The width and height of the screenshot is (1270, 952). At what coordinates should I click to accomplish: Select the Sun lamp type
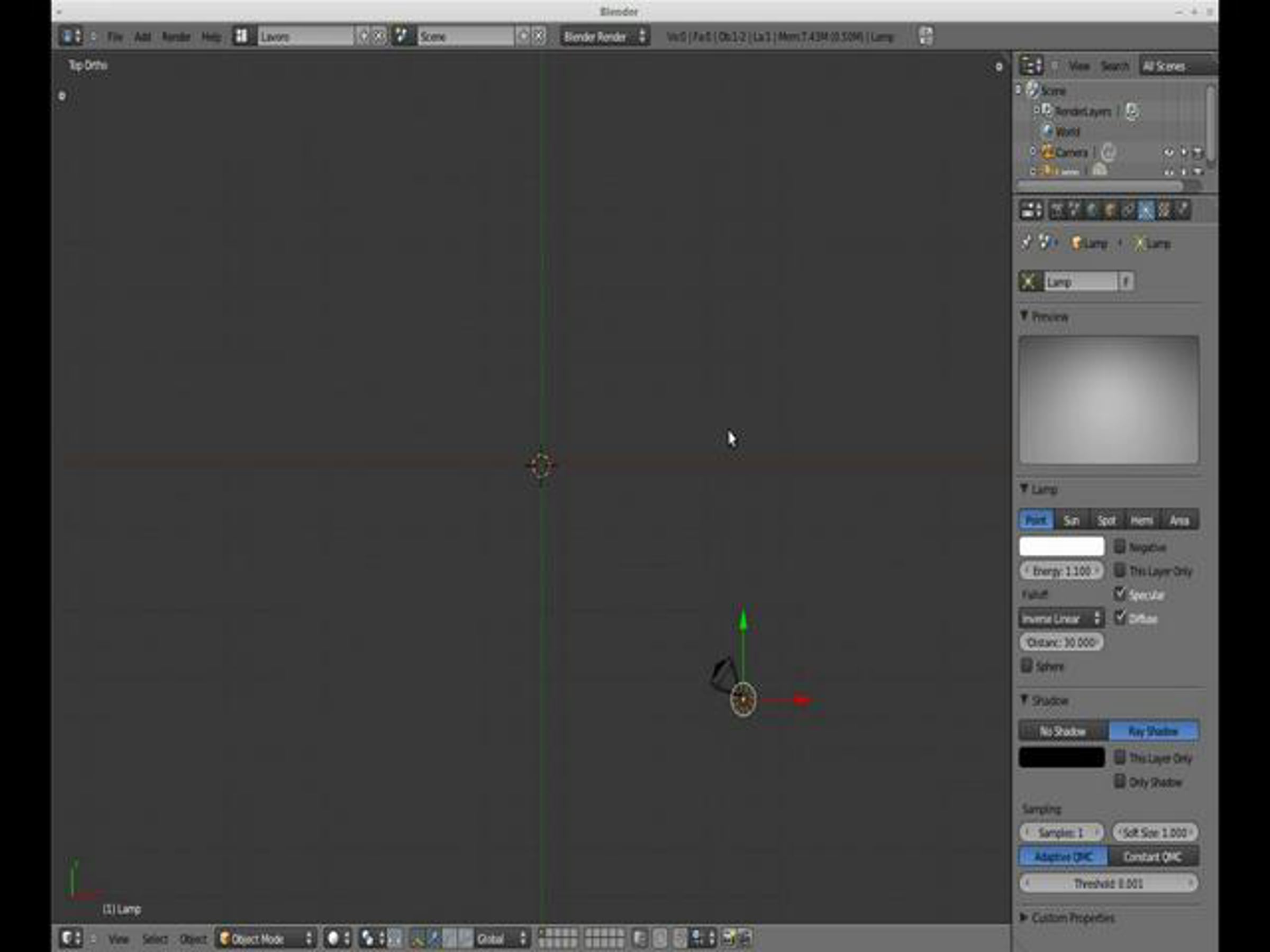click(1071, 520)
